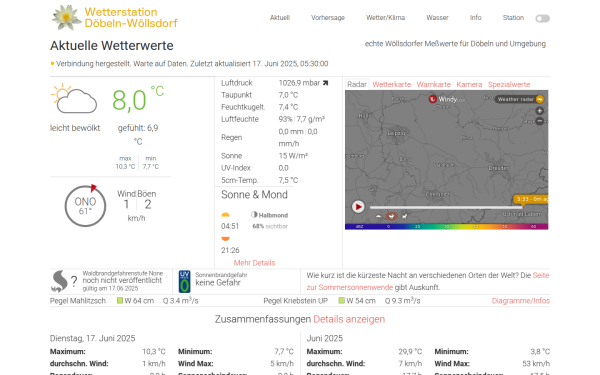Click the ONO 61° wind compass
Image resolution: width=600 pixels, height=375 pixels.
coord(85,205)
